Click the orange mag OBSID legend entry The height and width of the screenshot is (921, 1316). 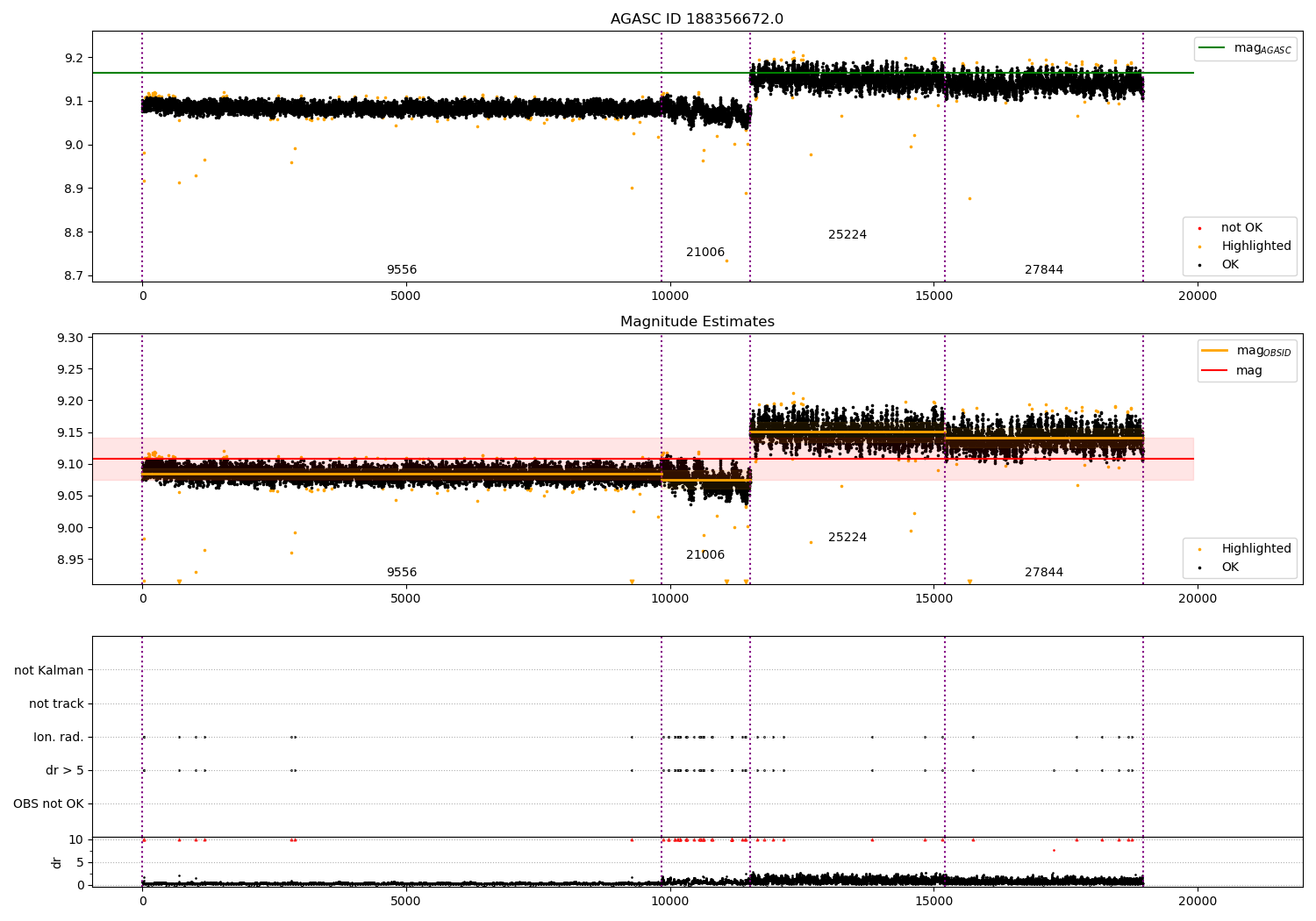pos(1246,351)
